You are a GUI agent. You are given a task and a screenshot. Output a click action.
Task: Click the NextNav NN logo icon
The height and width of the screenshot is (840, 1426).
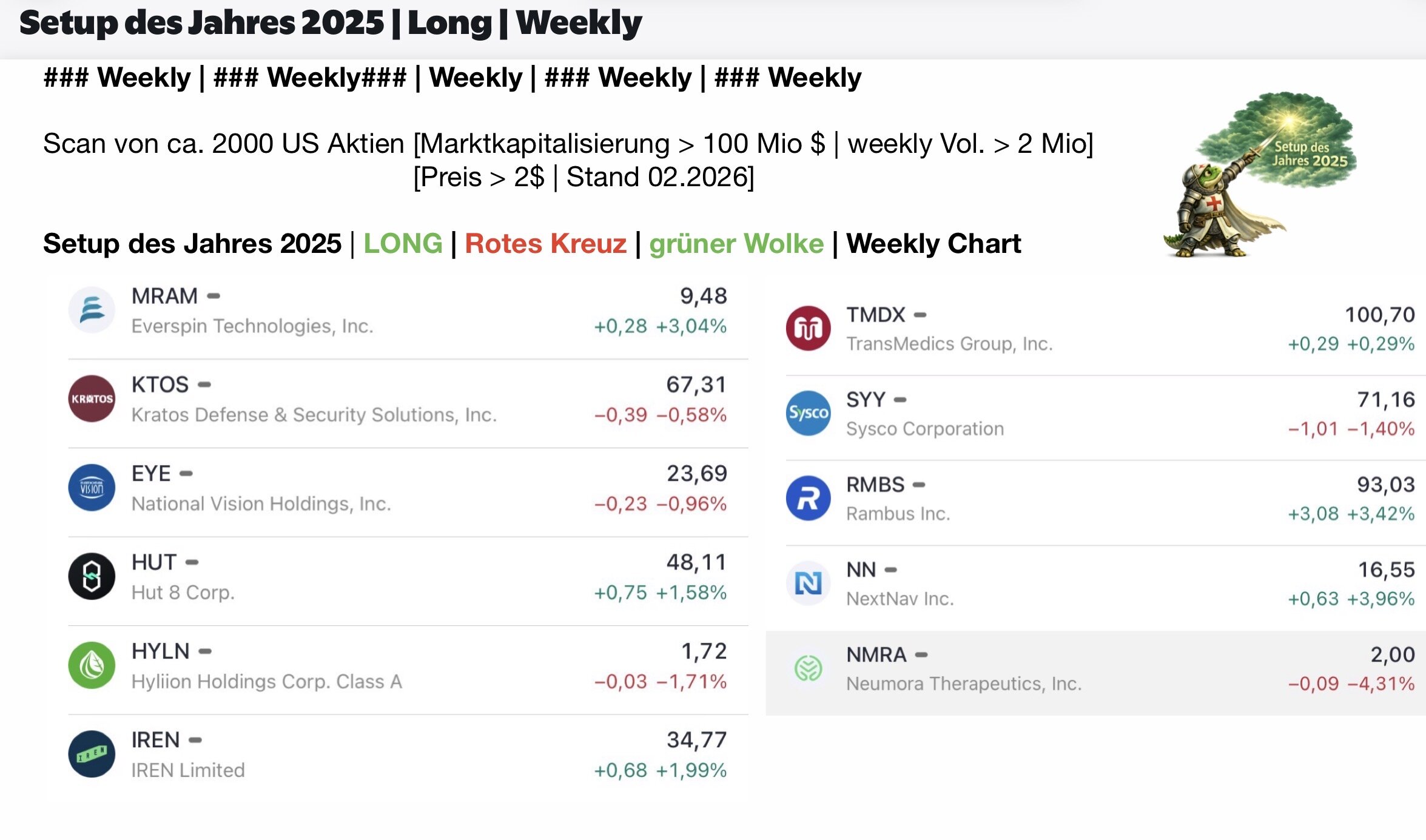808,583
